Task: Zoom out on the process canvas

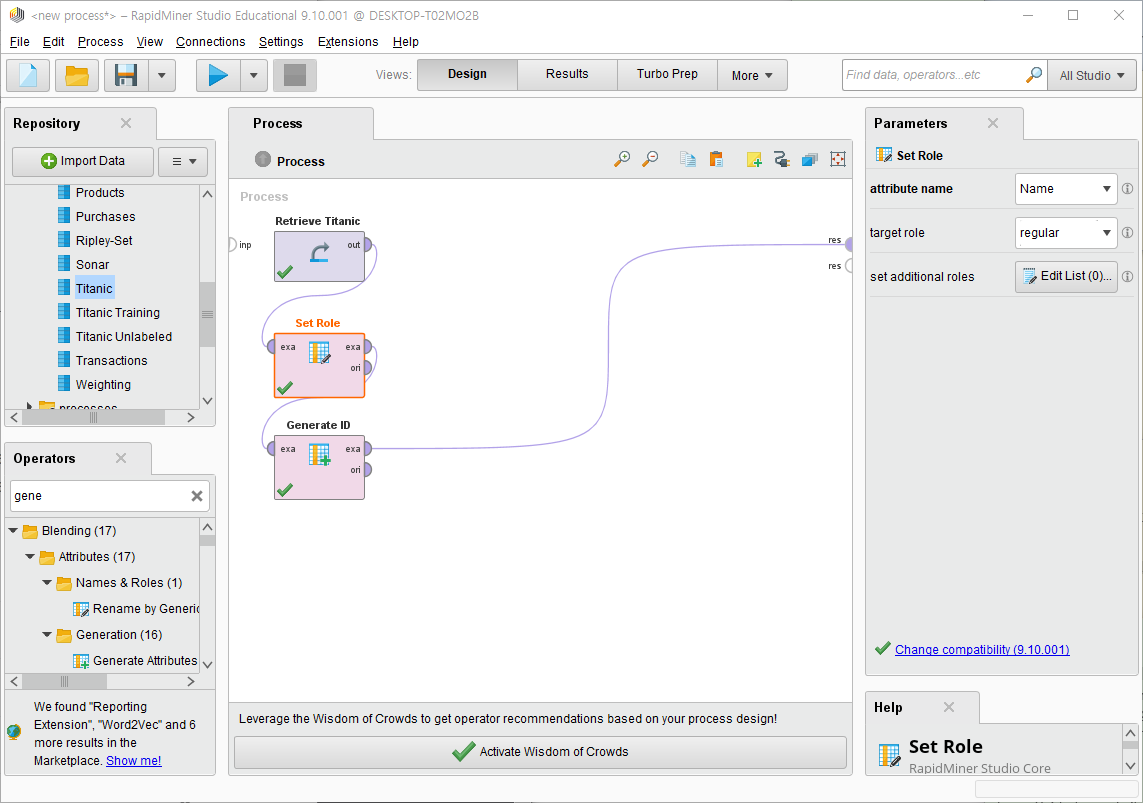Action: tap(650, 159)
